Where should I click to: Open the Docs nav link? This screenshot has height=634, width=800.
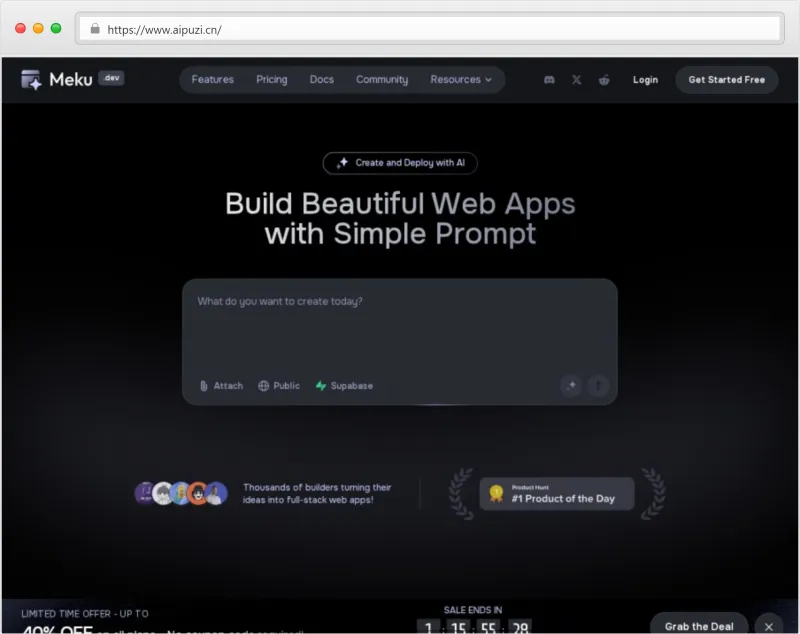pyautogui.click(x=321, y=80)
